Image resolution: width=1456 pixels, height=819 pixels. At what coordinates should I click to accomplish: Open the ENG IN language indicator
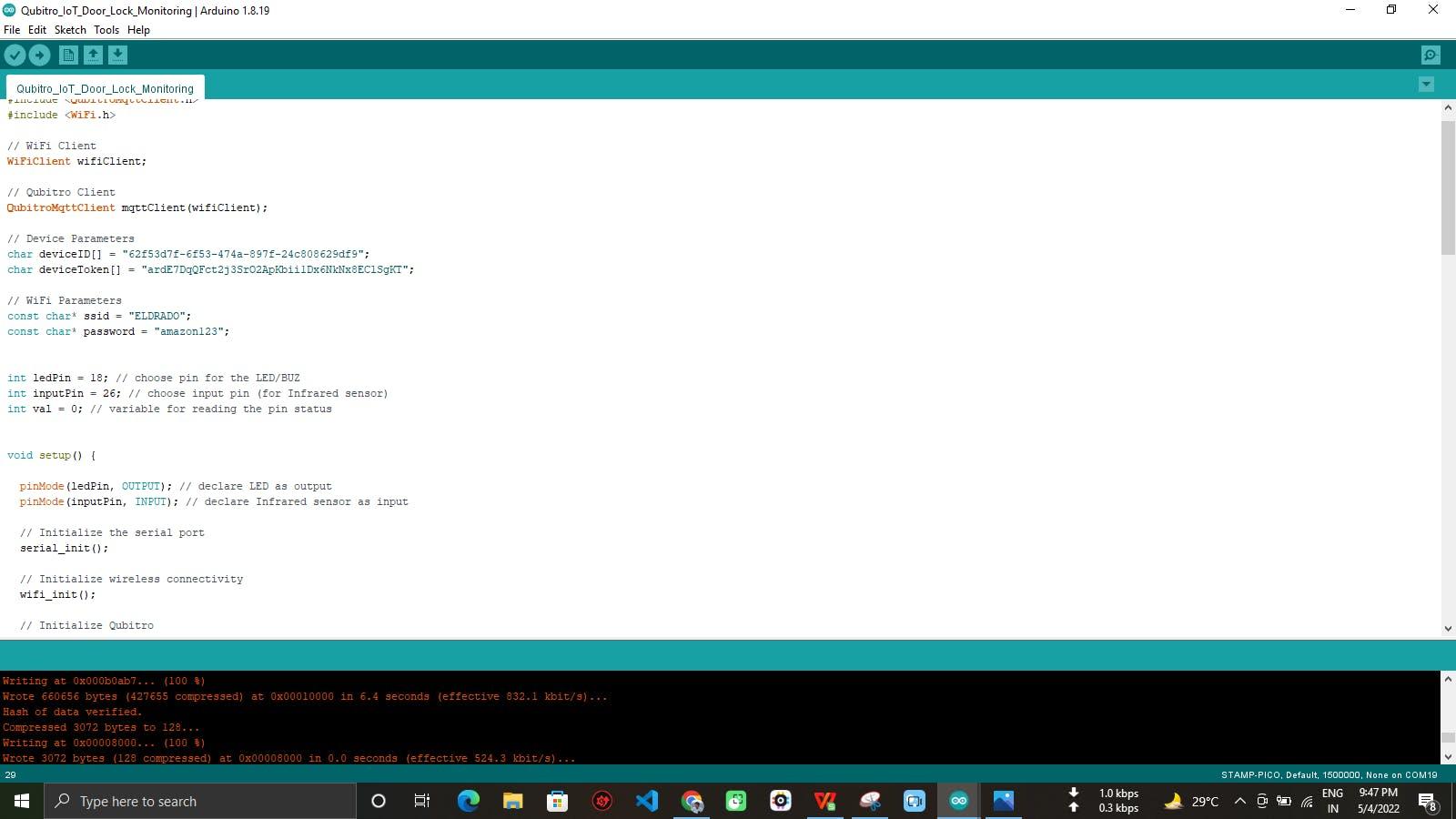[x=1333, y=801]
